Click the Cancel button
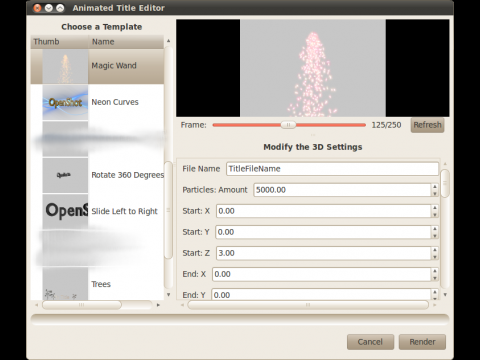Viewport: 480px width, 360px height. coord(370,342)
